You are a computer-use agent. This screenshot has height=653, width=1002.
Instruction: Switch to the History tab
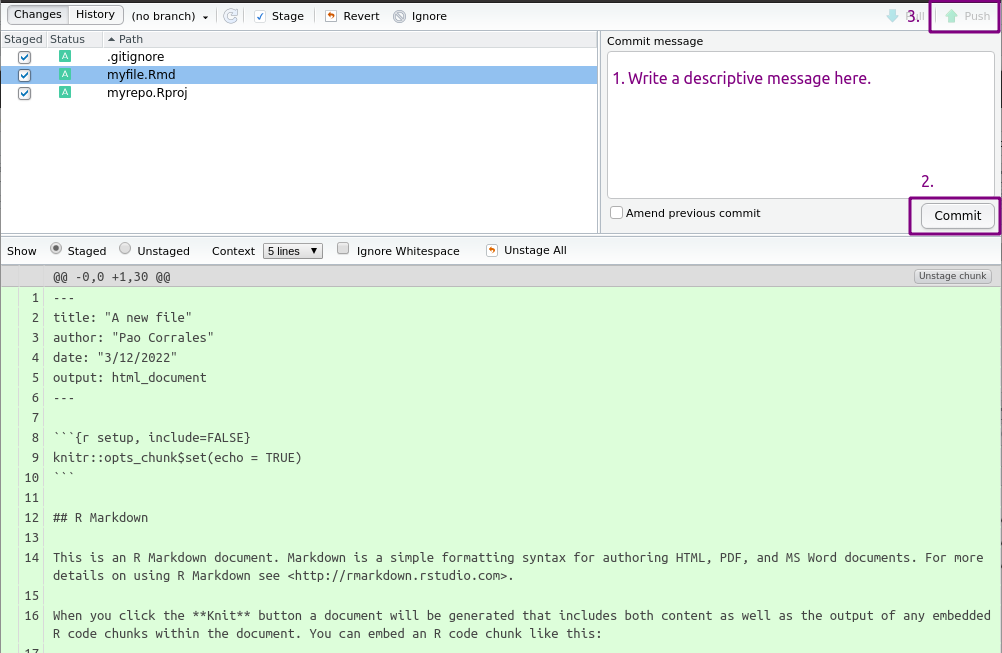pyautogui.click(x=95, y=14)
